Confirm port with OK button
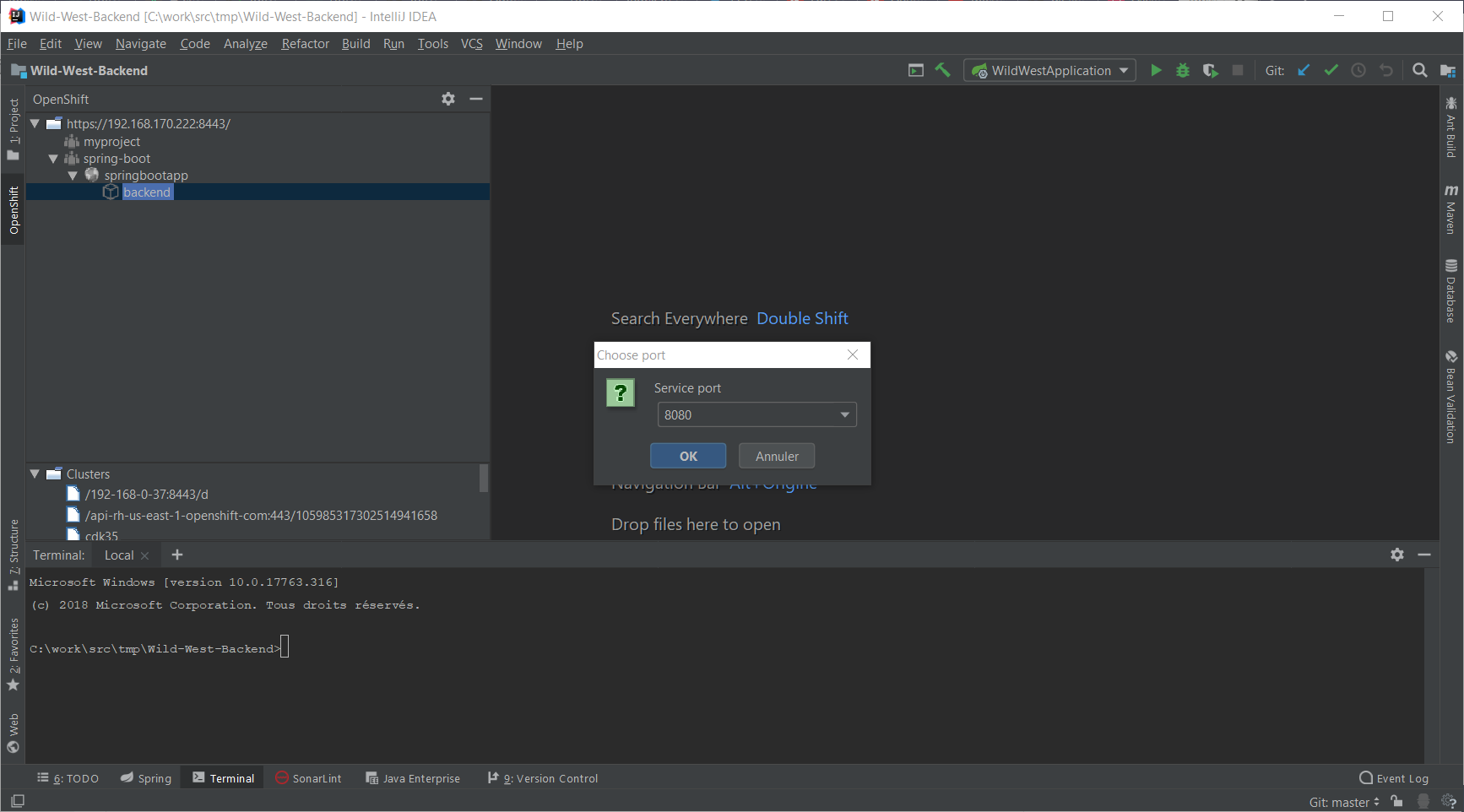 pos(688,456)
